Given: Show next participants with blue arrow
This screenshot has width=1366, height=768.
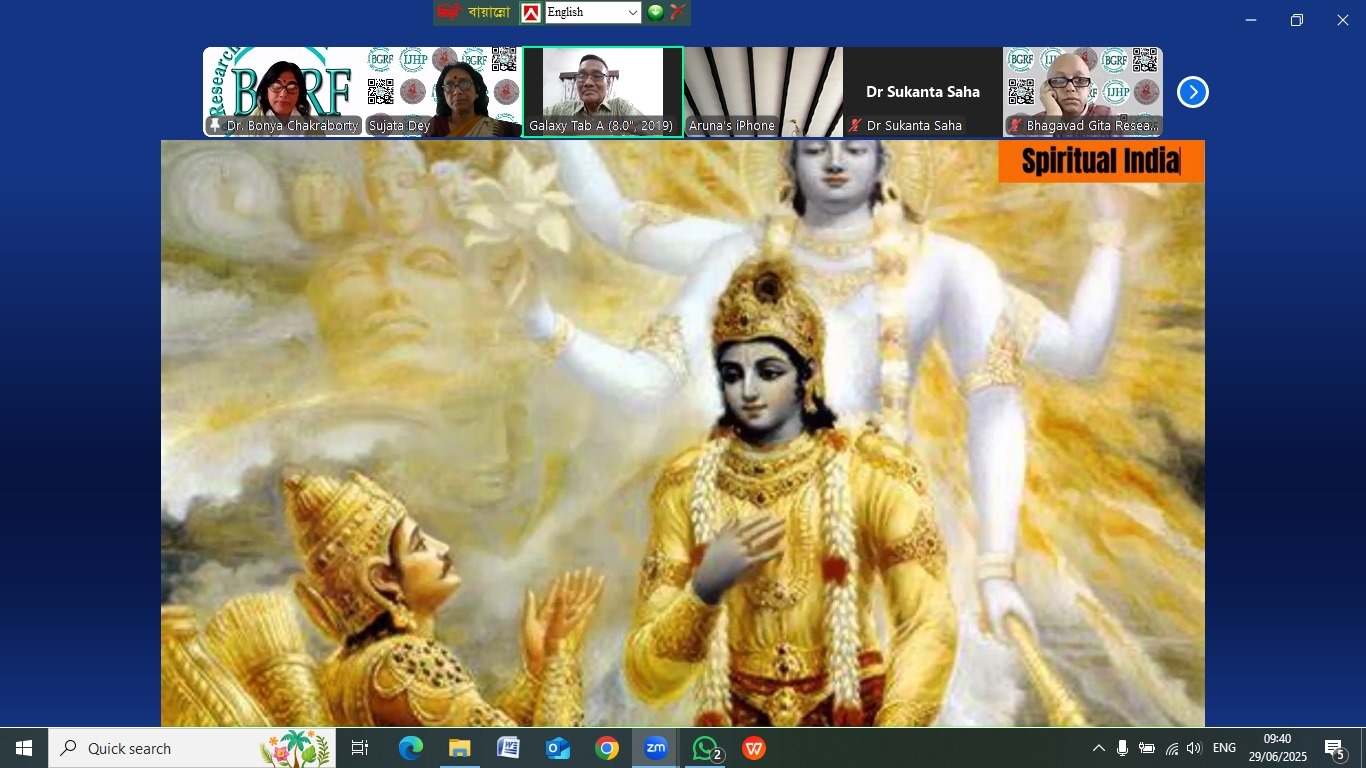Looking at the screenshot, I should [x=1192, y=92].
